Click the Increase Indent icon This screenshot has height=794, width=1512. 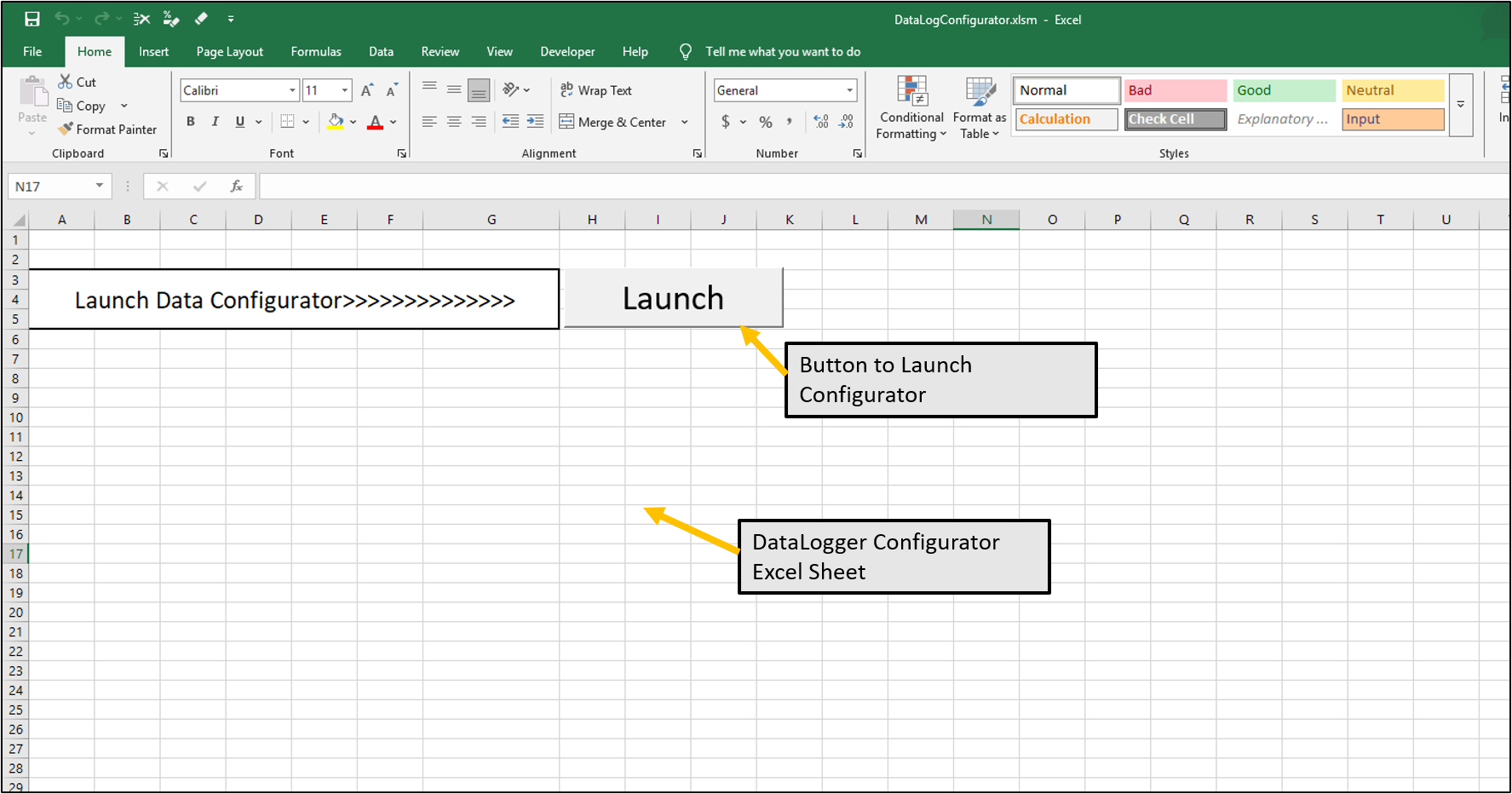click(535, 122)
